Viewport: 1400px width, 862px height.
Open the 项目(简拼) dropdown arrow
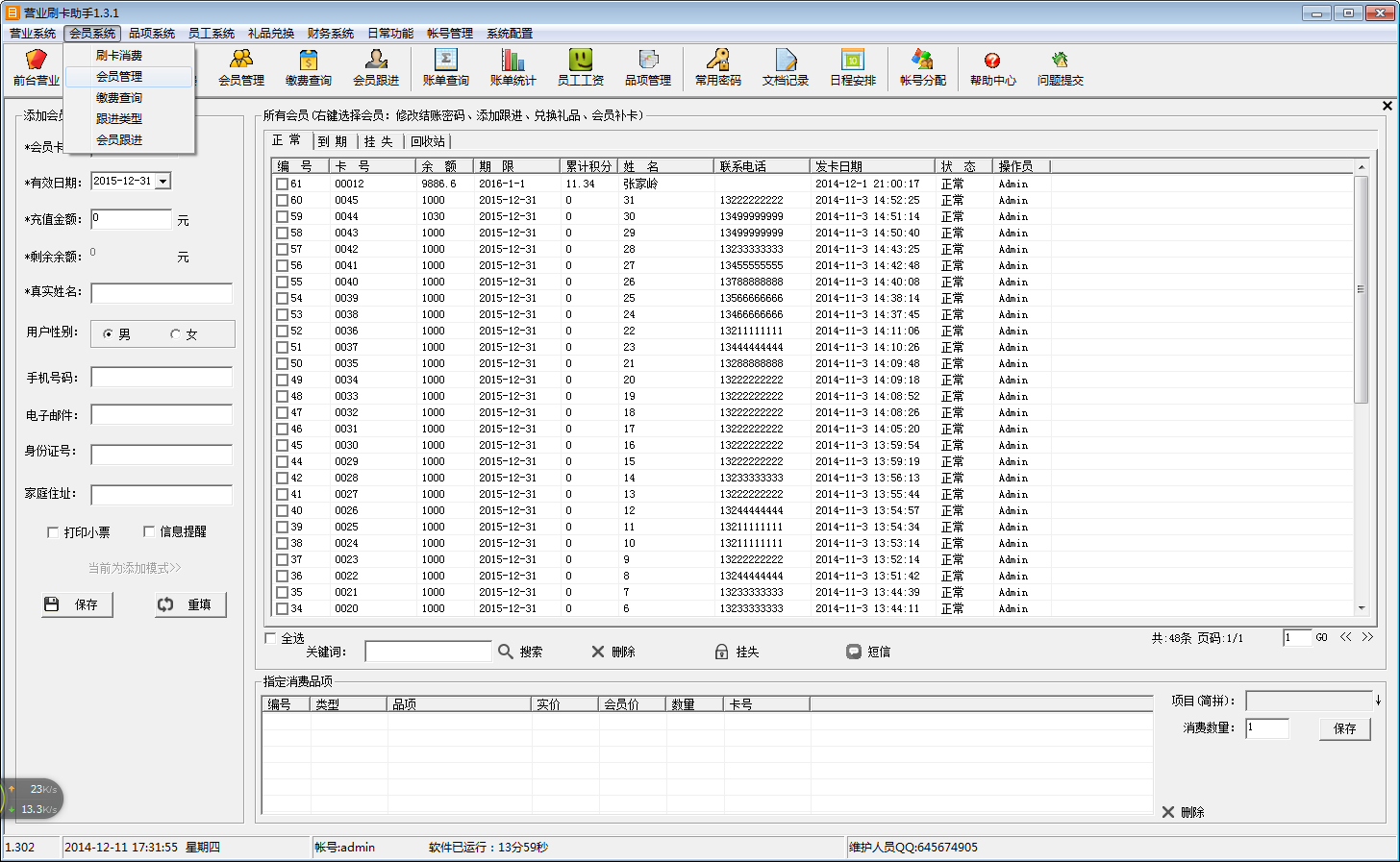tap(1378, 701)
